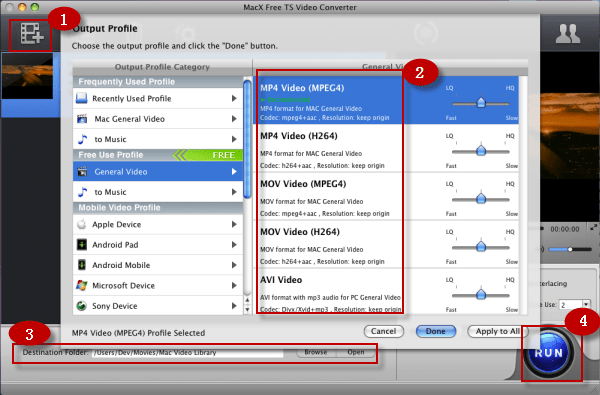Expand the Android Pad submenu arrow
600x395 pixels.
pyautogui.click(x=234, y=245)
